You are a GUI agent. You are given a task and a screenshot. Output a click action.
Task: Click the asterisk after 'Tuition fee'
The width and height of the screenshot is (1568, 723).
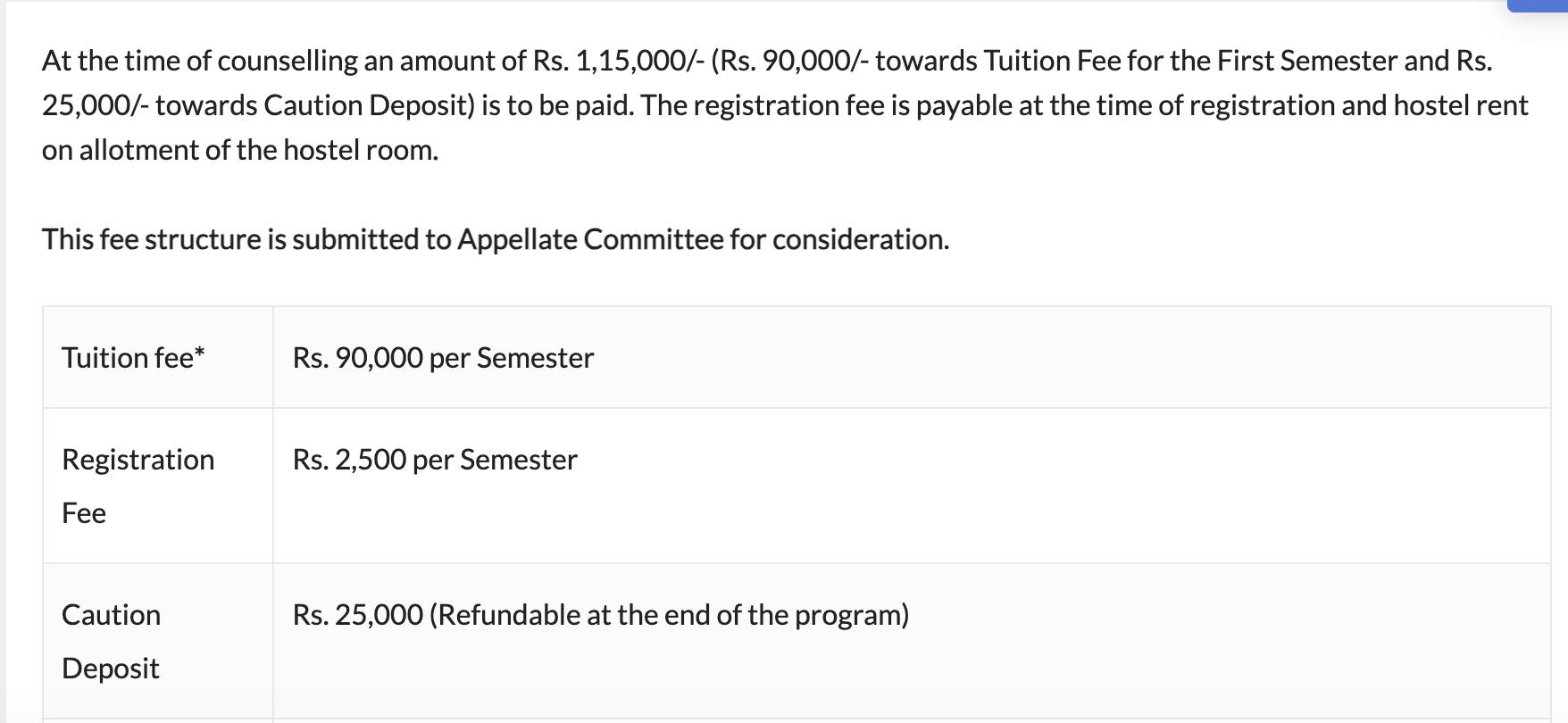pos(200,353)
